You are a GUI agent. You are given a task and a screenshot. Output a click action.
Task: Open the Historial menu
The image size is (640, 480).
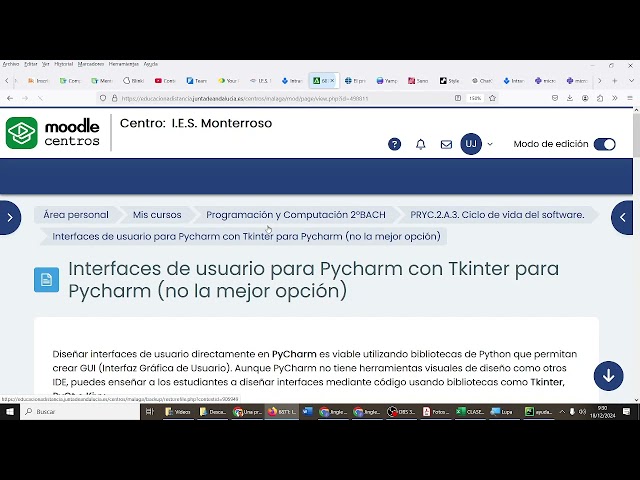point(64,64)
